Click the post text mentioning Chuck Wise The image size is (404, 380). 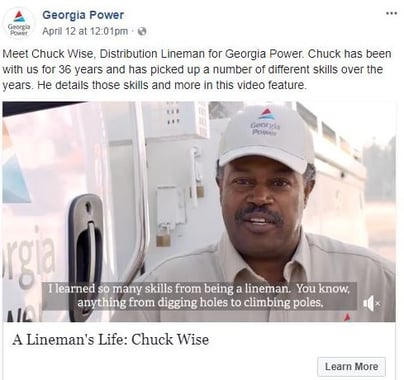197,69
